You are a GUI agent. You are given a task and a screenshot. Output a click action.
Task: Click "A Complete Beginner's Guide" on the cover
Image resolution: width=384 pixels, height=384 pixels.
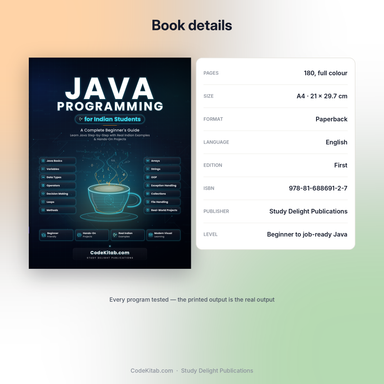[110, 130]
